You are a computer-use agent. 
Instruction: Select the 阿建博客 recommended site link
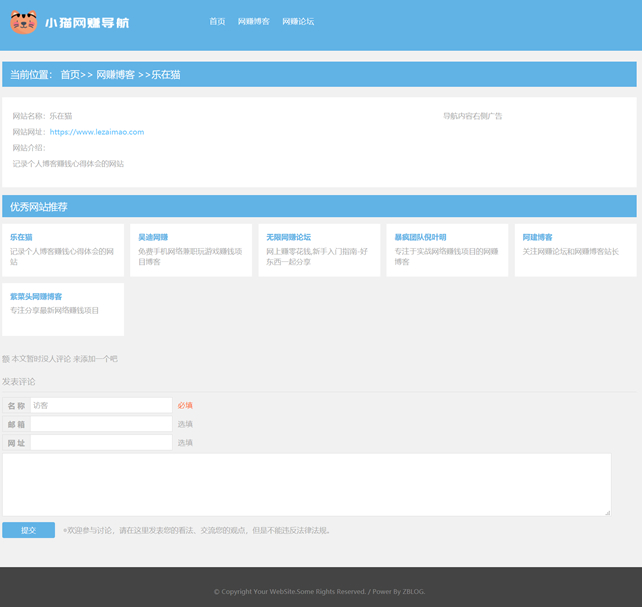tap(537, 237)
